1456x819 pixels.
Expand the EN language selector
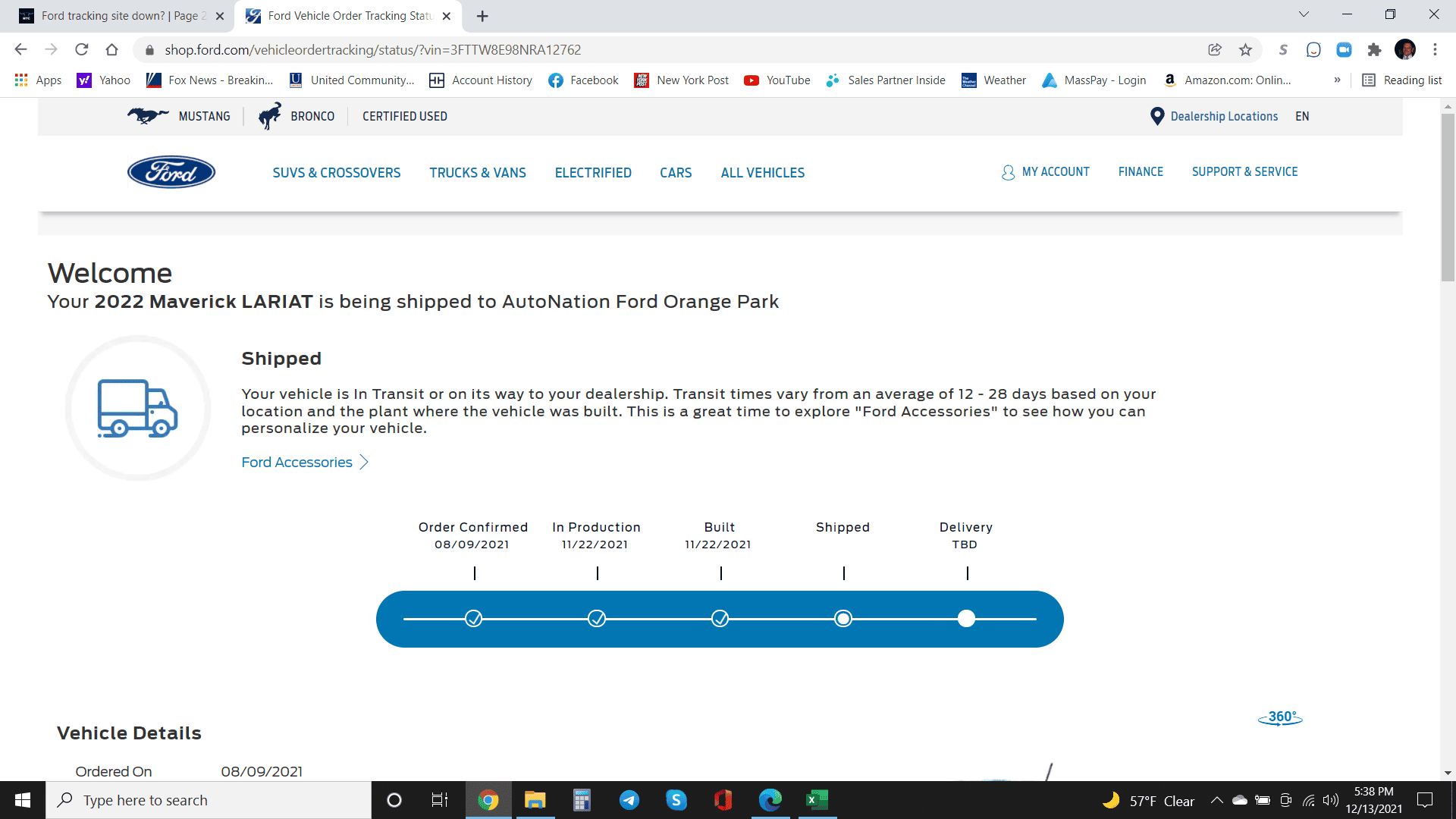[x=1302, y=116]
